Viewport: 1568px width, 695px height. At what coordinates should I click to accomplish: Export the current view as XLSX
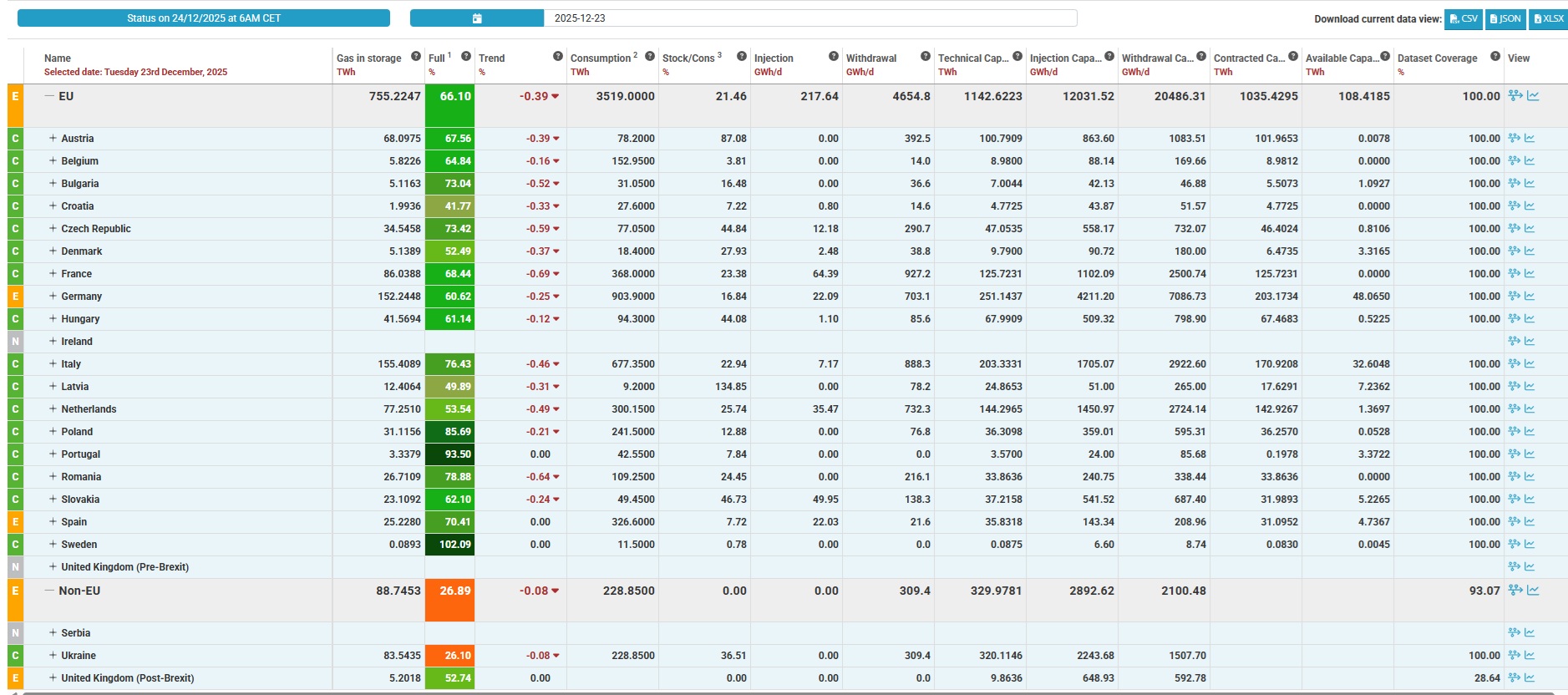pos(1549,19)
